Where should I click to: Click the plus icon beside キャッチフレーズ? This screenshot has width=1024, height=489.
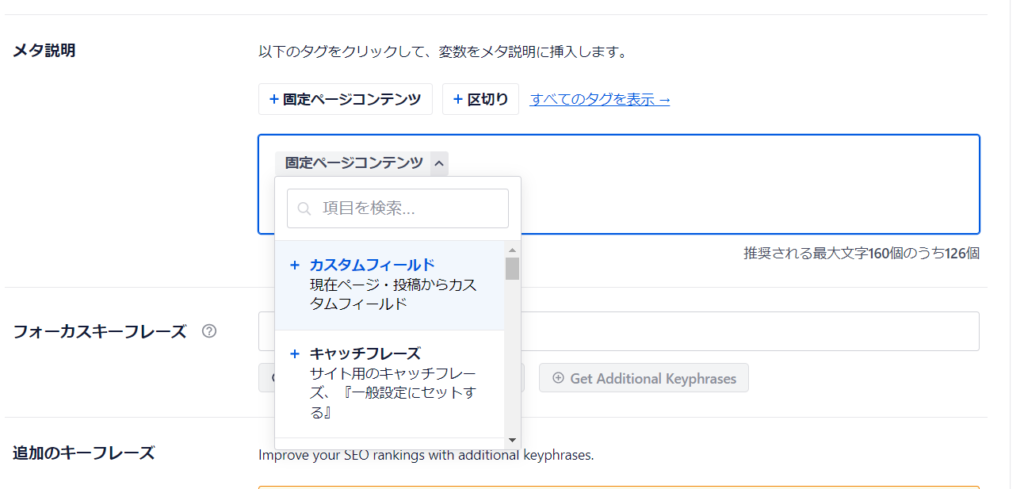pos(294,353)
